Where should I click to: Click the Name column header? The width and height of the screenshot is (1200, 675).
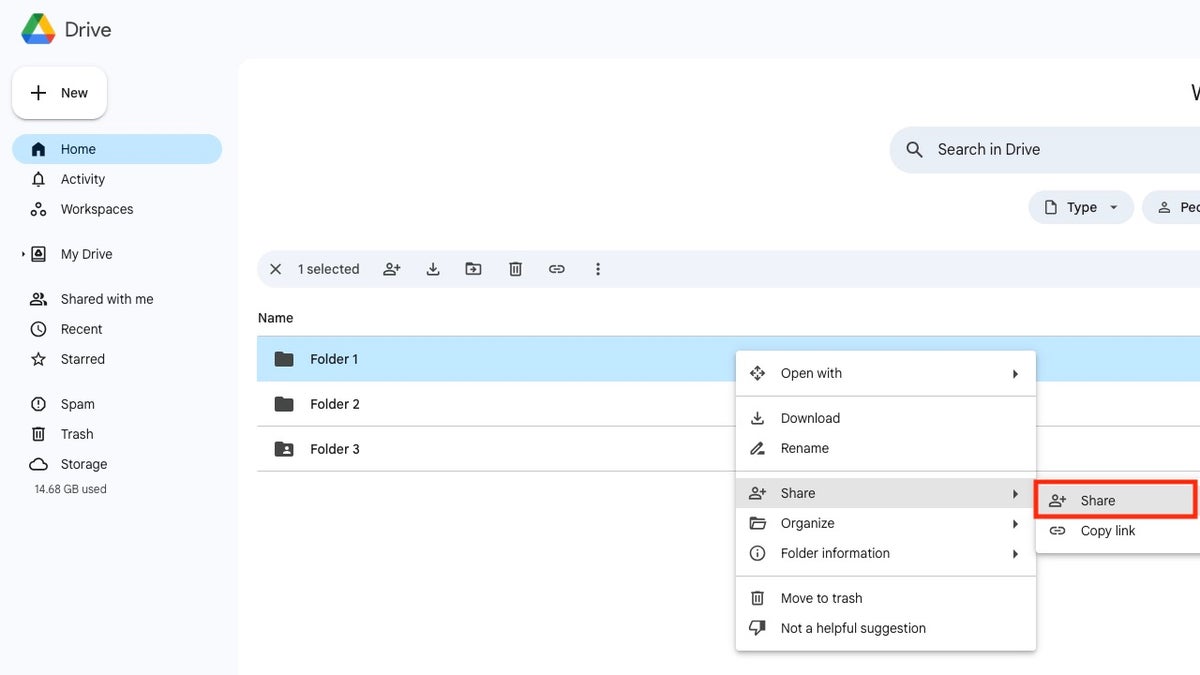coord(276,318)
